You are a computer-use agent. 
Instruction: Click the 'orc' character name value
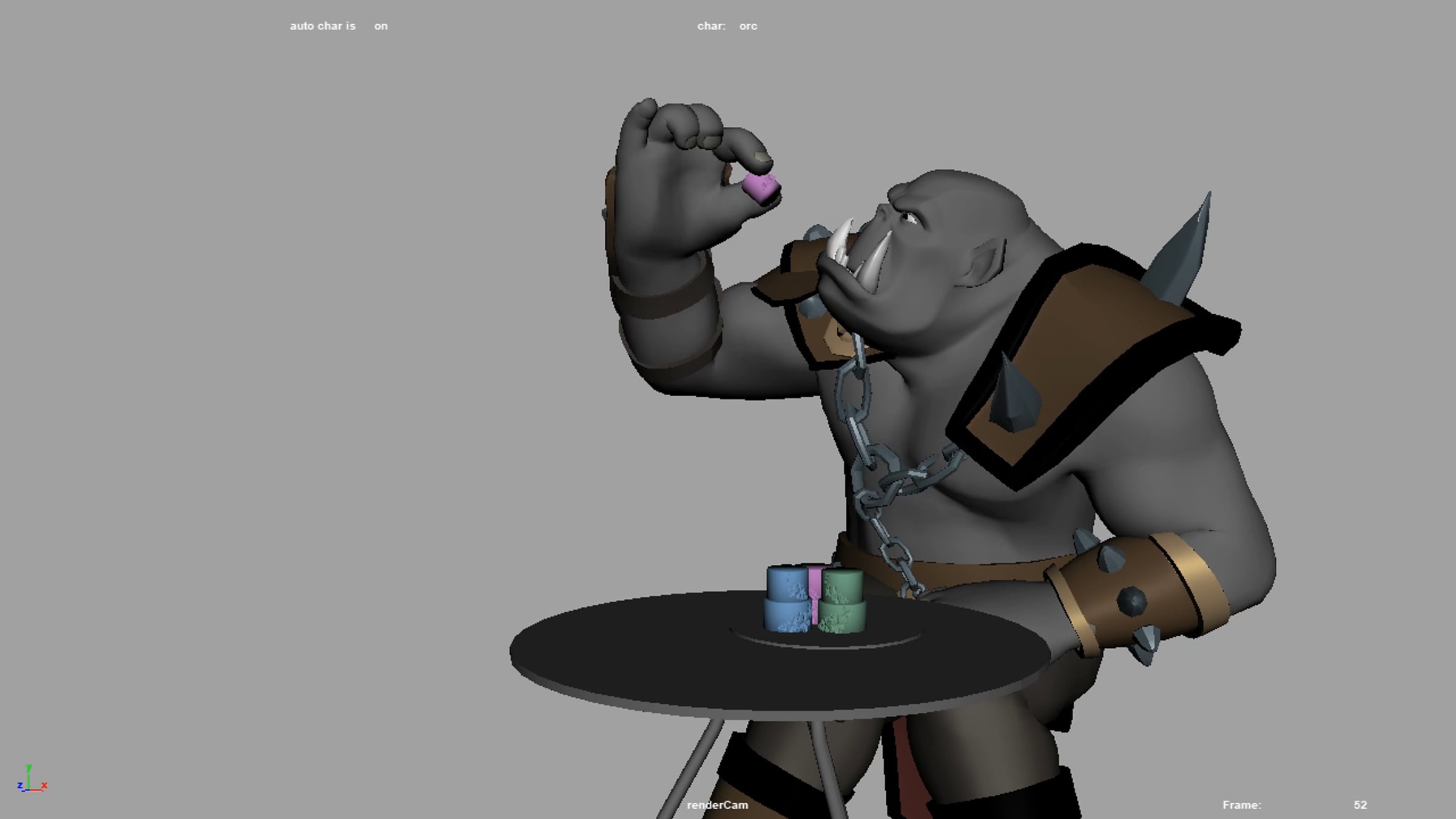[x=748, y=26]
